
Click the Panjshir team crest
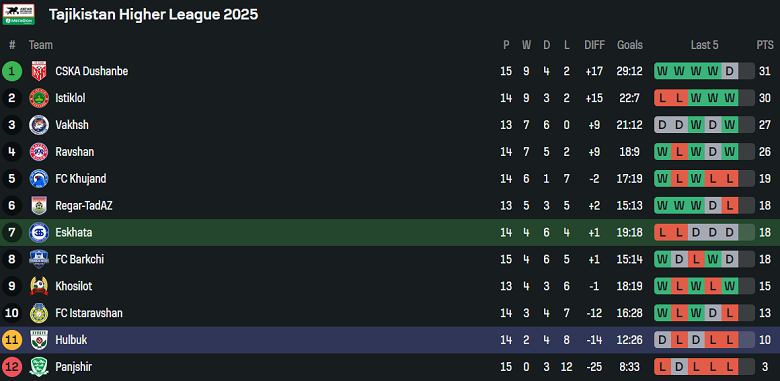coord(39,367)
